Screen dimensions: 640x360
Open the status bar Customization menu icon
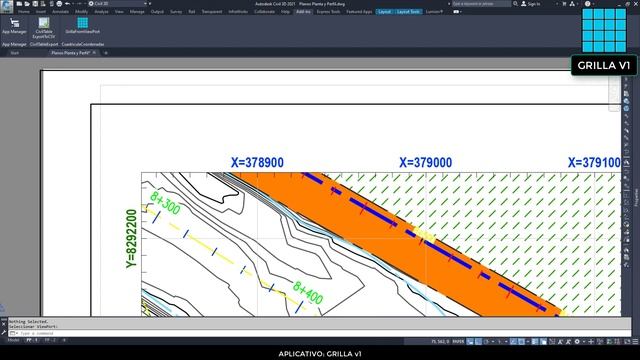pos(635,342)
